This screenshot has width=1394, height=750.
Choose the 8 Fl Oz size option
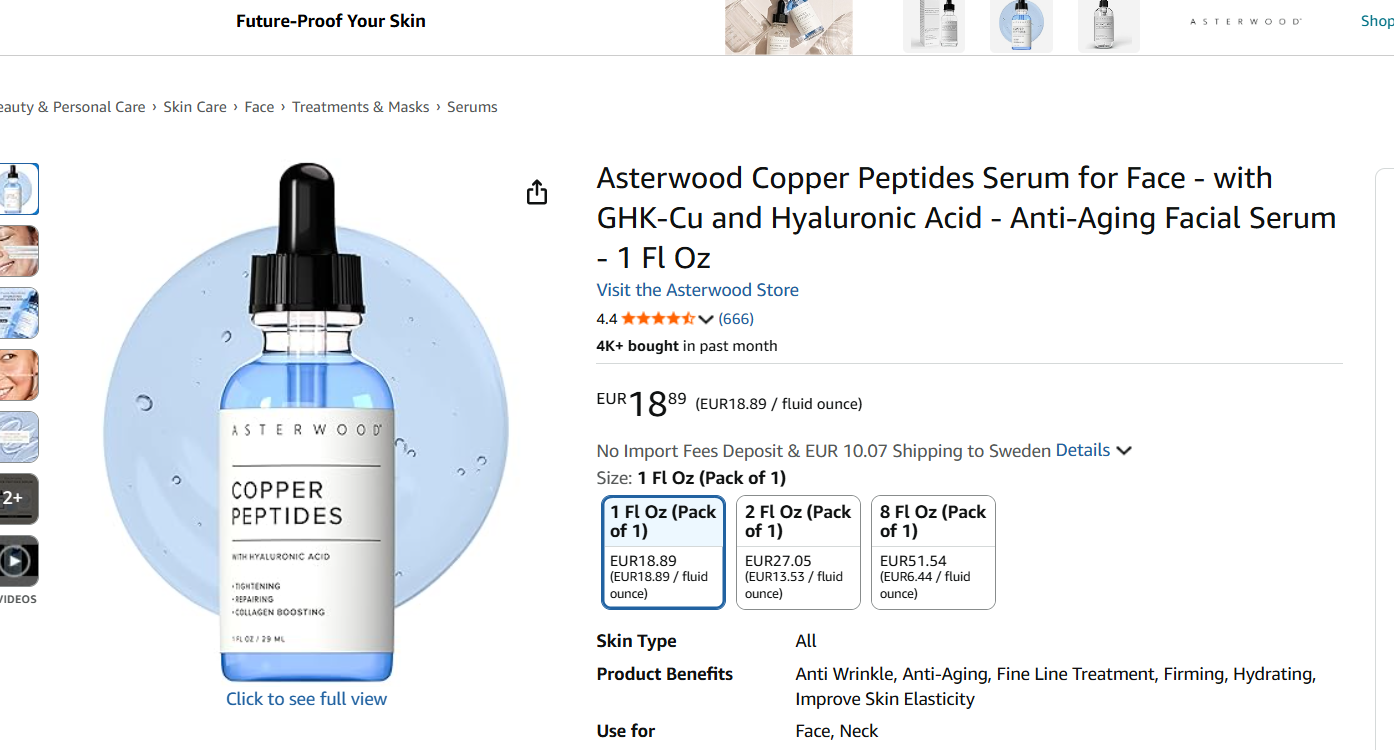click(933, 552)
